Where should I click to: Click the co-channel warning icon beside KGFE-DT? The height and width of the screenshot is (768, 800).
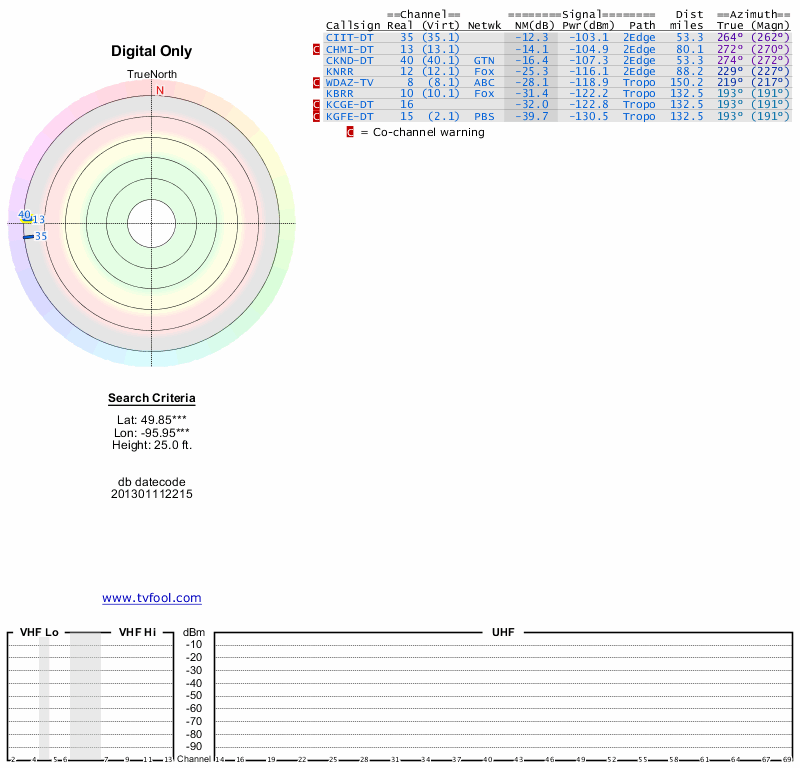[x=317, y=116]
